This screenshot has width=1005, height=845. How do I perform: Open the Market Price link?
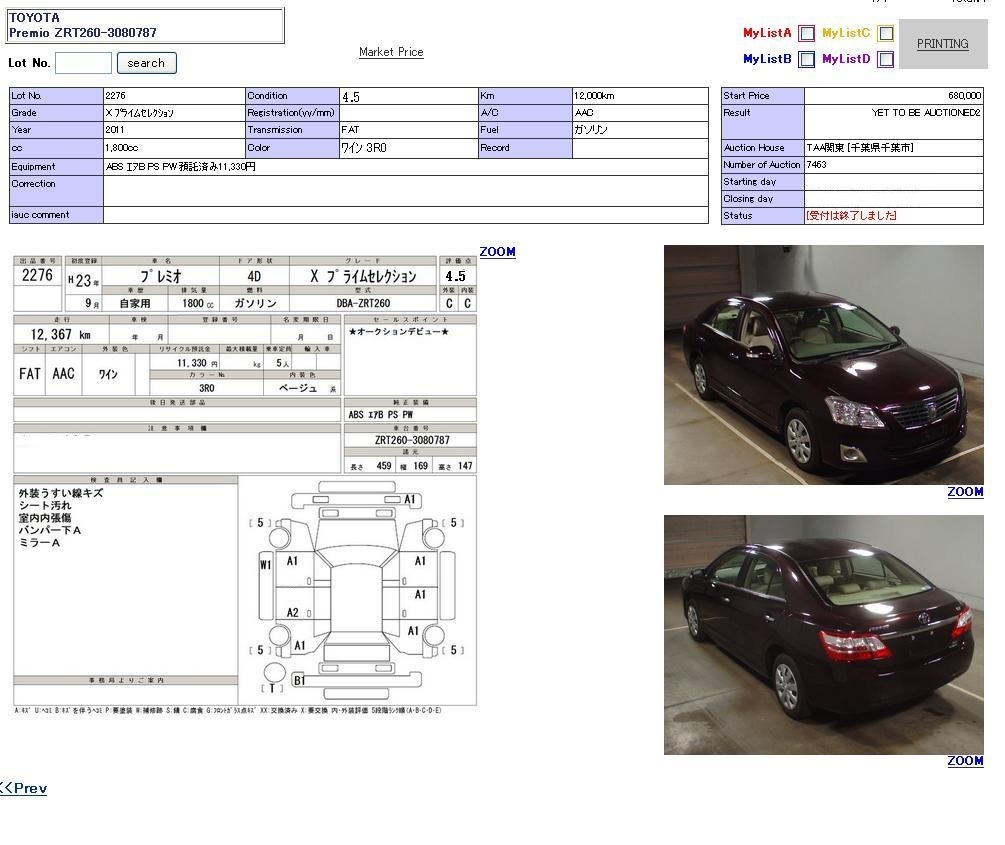coord(391,52)
